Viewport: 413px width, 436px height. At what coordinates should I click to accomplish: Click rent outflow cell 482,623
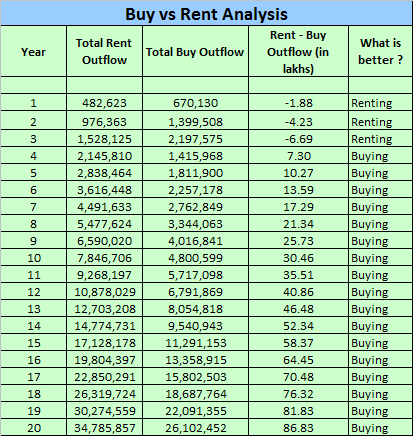(x=104, y=103)
